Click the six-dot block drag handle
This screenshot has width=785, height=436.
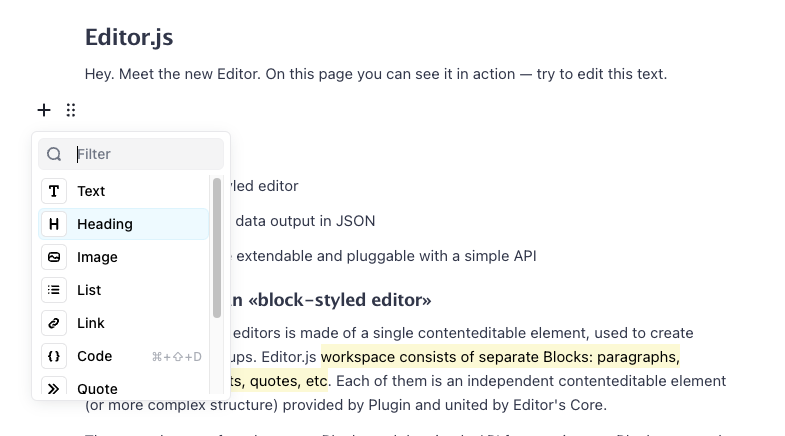tap(71, 110)
